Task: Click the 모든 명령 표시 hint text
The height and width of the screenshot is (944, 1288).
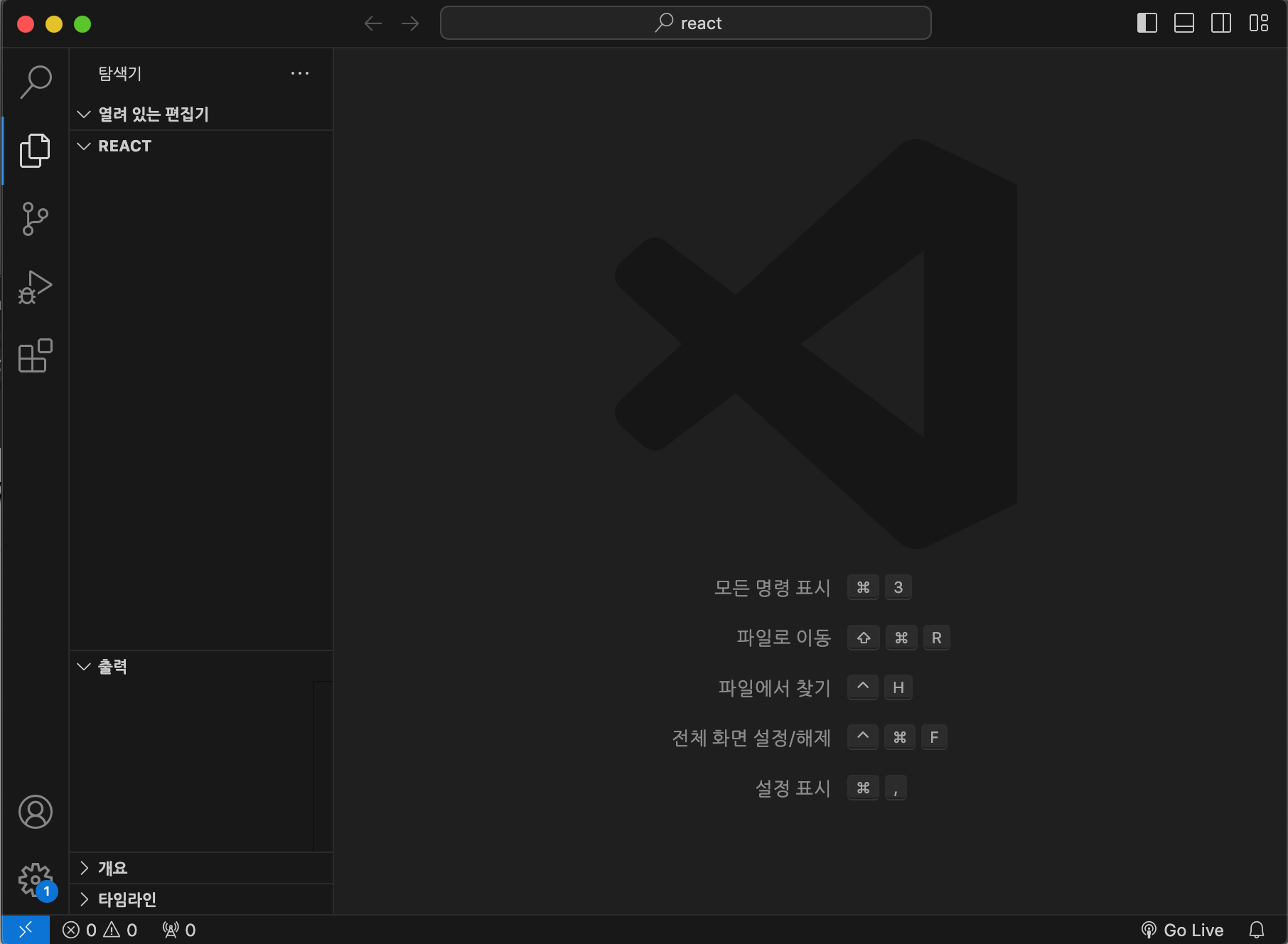Action: tap(773, 588)
